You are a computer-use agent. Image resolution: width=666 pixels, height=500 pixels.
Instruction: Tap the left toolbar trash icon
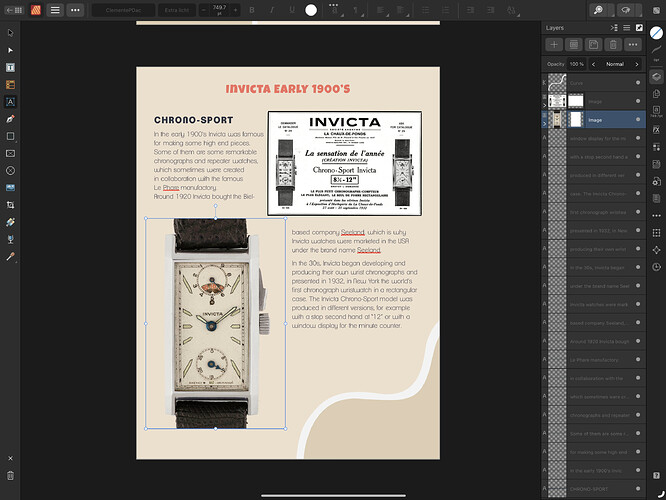(11, 476)
